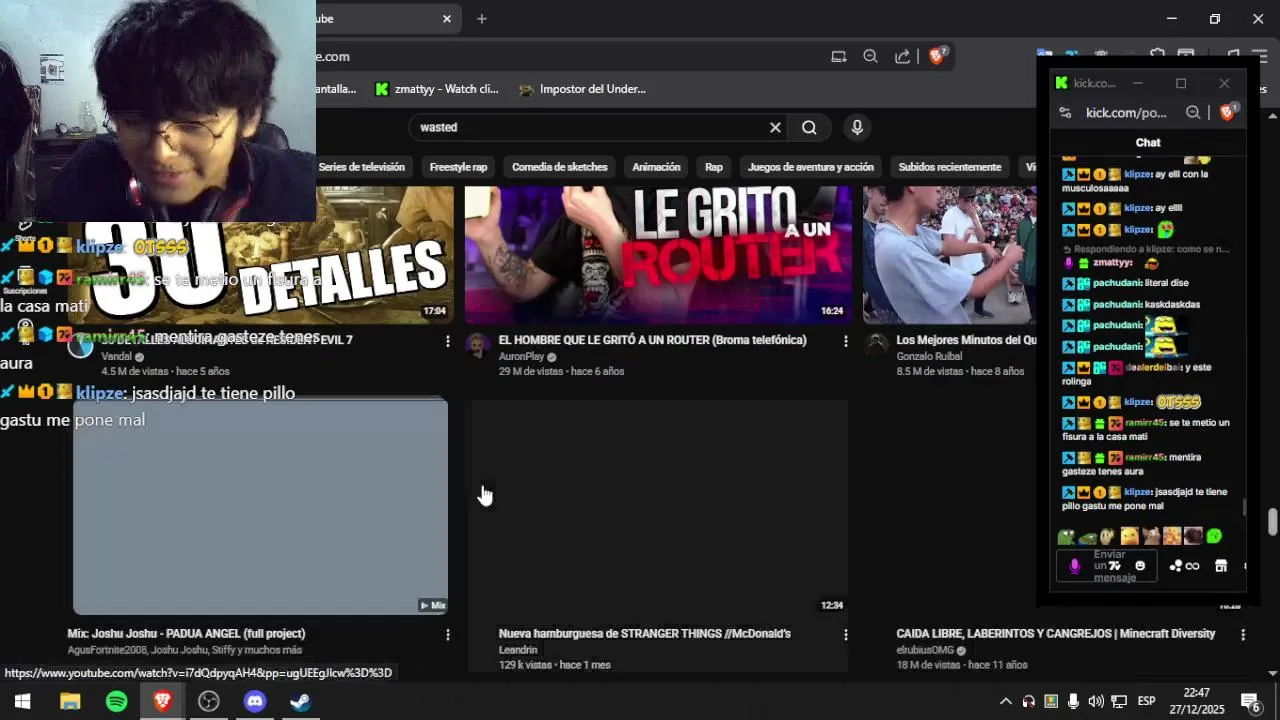Click the 'Enviar un mensaje' chat box

pyautogui.click(x=1108, y=566)
